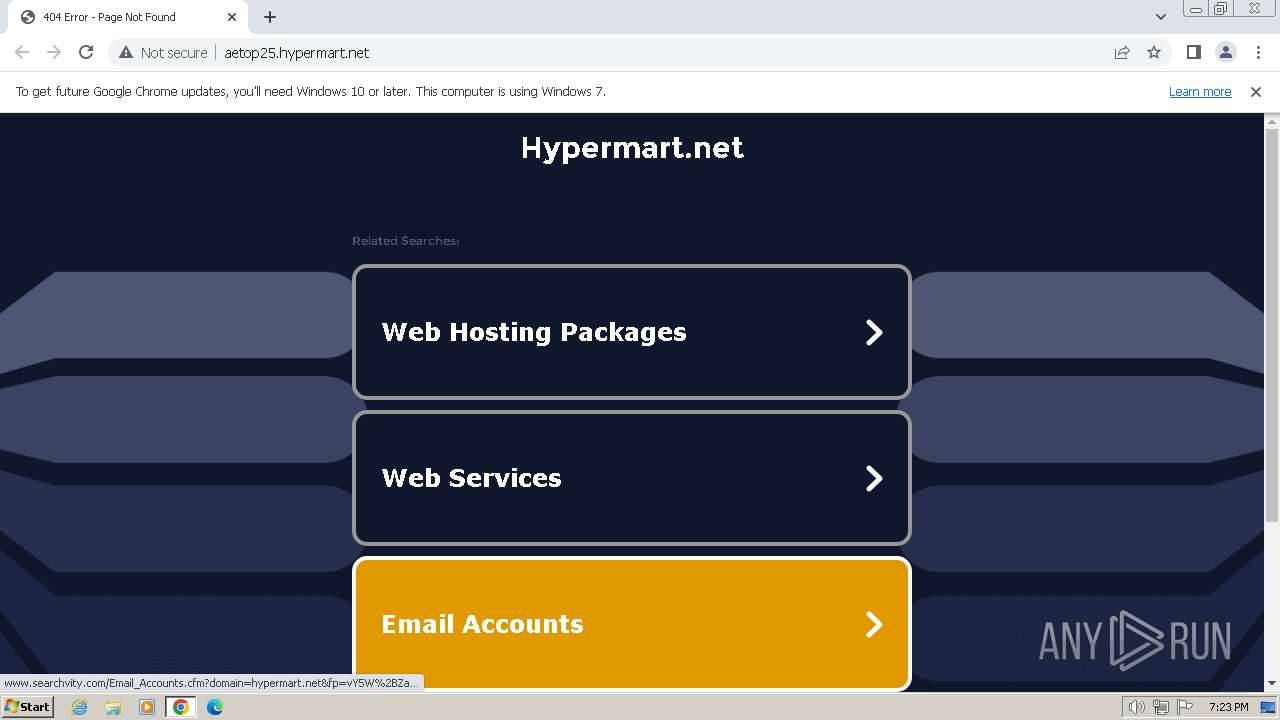Open the Email Accounts search
Screen dimensions: 1280x720
click(632, 624)
